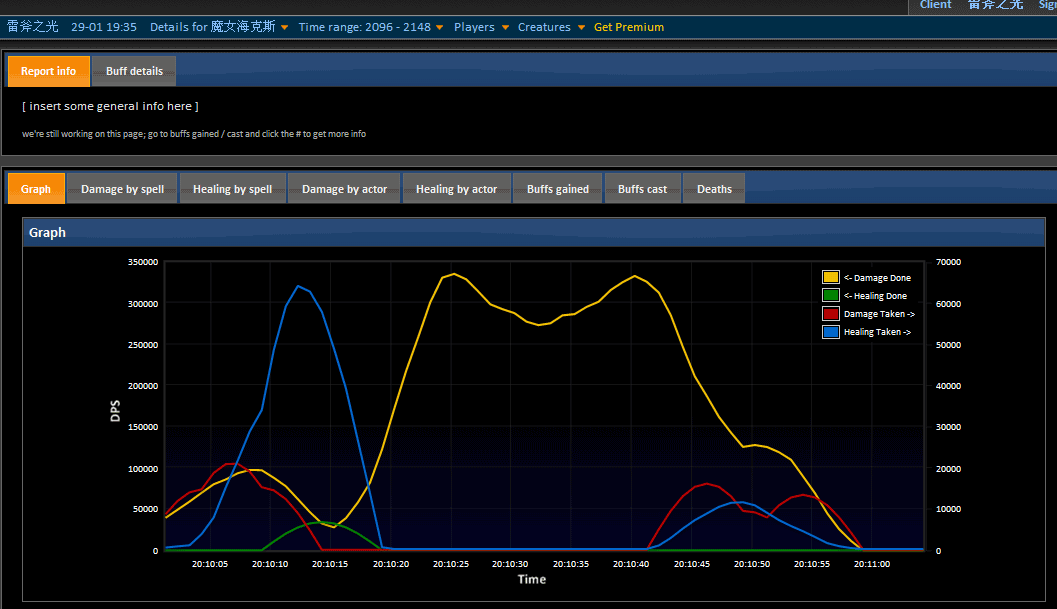Click the Get Premium link

tap(629, 27)
